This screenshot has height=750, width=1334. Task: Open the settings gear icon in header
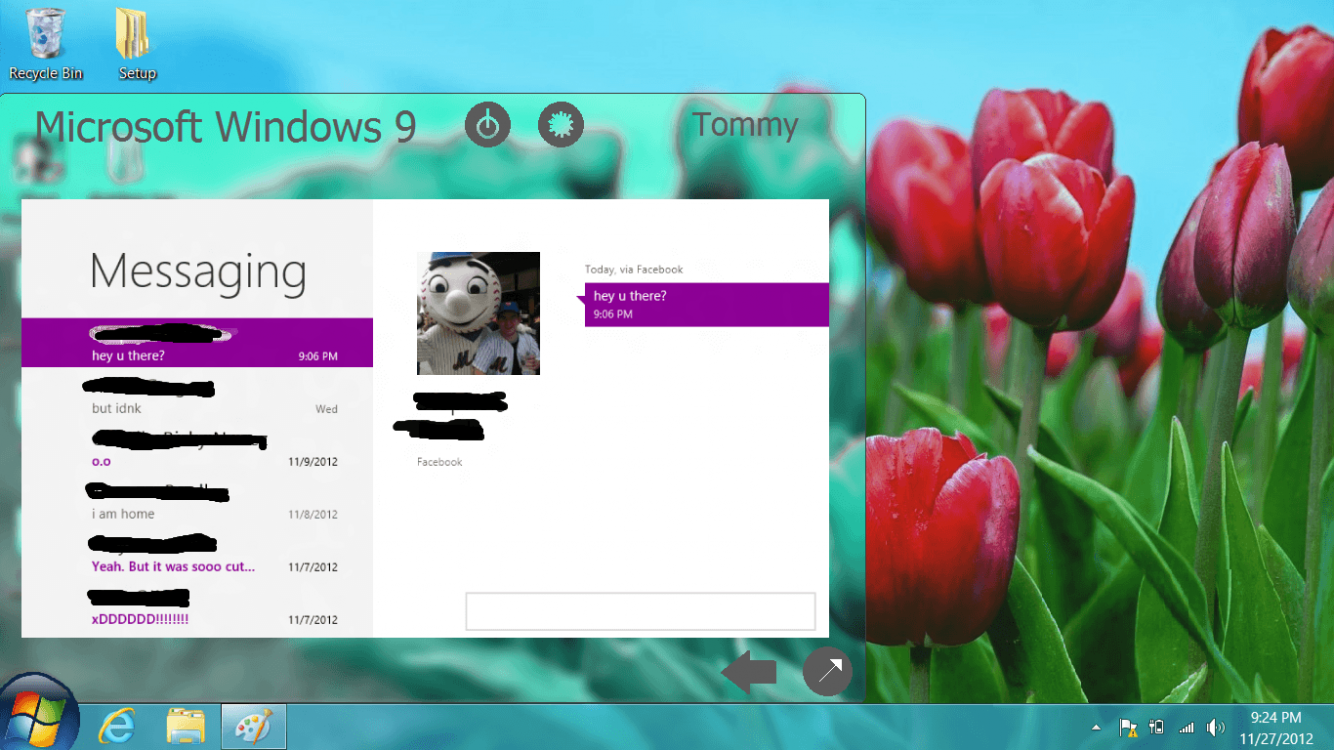pos(561,125)
